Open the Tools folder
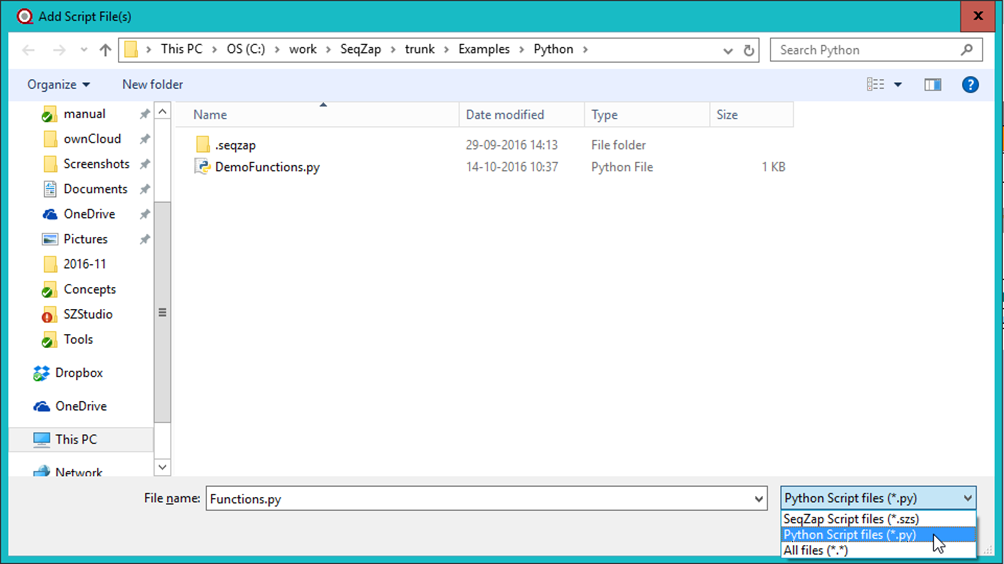The width and height of the screenshot is (1004, 564). click(77, 339)
